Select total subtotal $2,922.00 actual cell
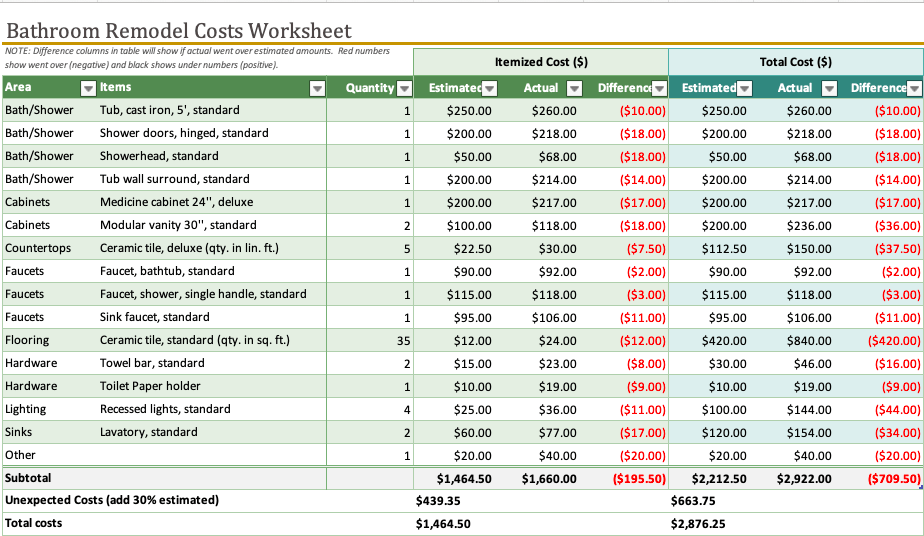The width and height of the screenshot is (924, 536). click(796, 478)
